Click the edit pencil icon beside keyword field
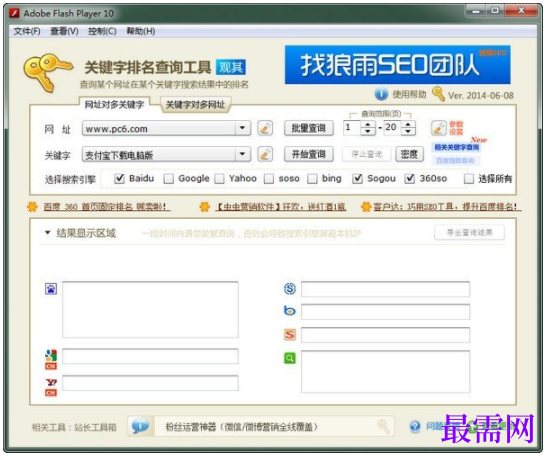This screenshot has width=553, height=460. pyautogui.click(x=265, y=155)
